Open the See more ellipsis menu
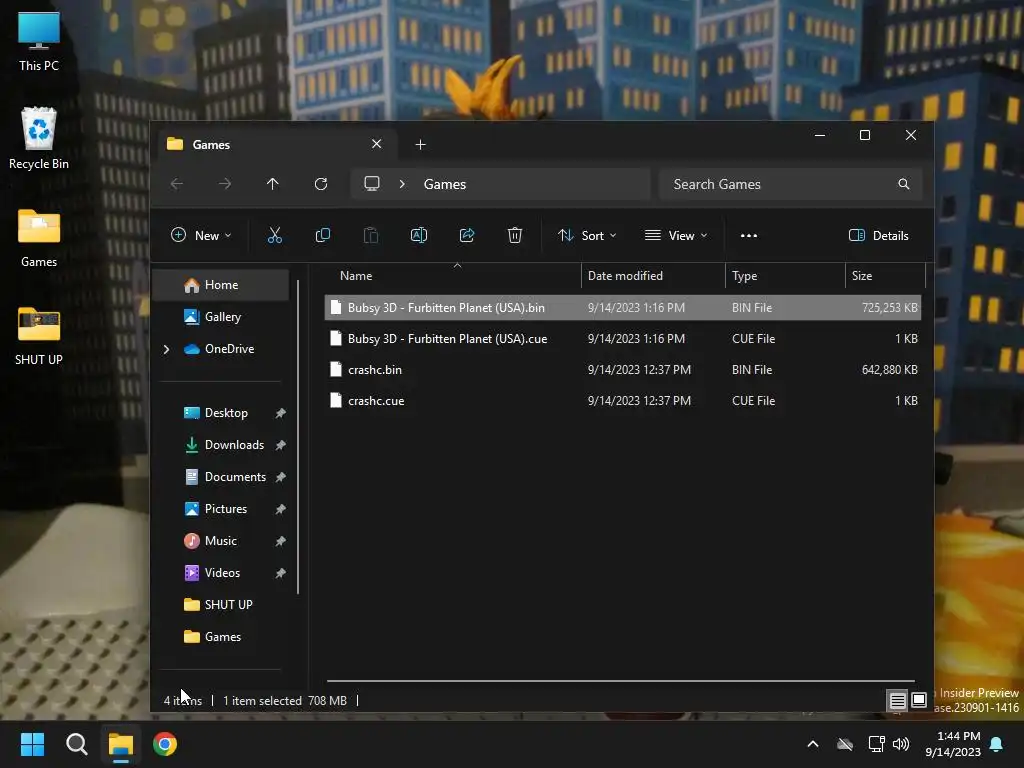The height and width of the screenshot is (768, 1024). point(749,236)
